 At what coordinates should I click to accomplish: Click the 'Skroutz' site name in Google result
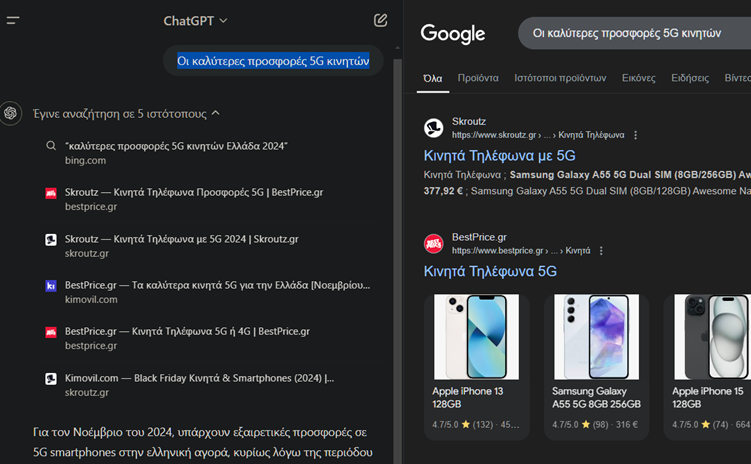468,122
